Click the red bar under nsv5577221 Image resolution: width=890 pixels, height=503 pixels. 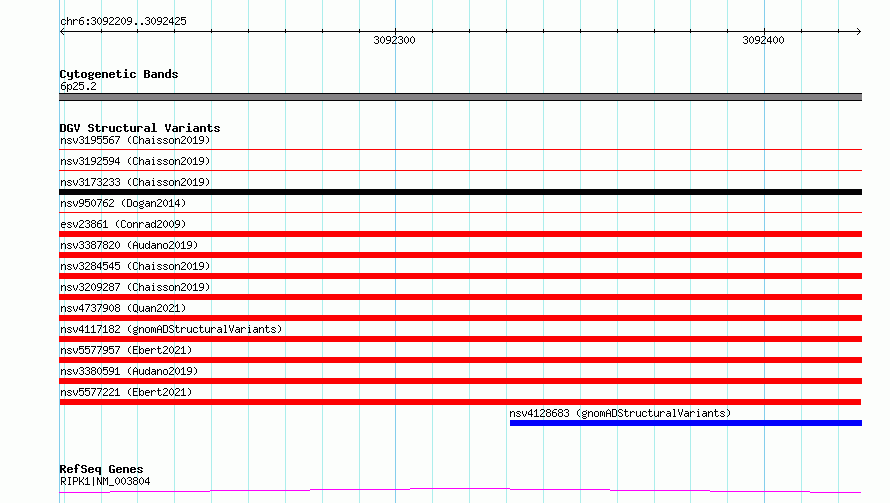pos(460,402)
